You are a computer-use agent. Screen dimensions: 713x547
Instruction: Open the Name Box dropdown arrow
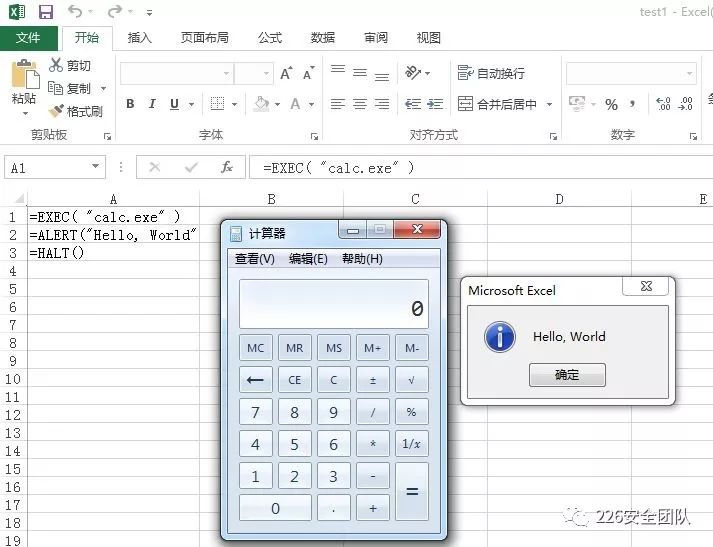pyautogui.click(x=95, y=166)
